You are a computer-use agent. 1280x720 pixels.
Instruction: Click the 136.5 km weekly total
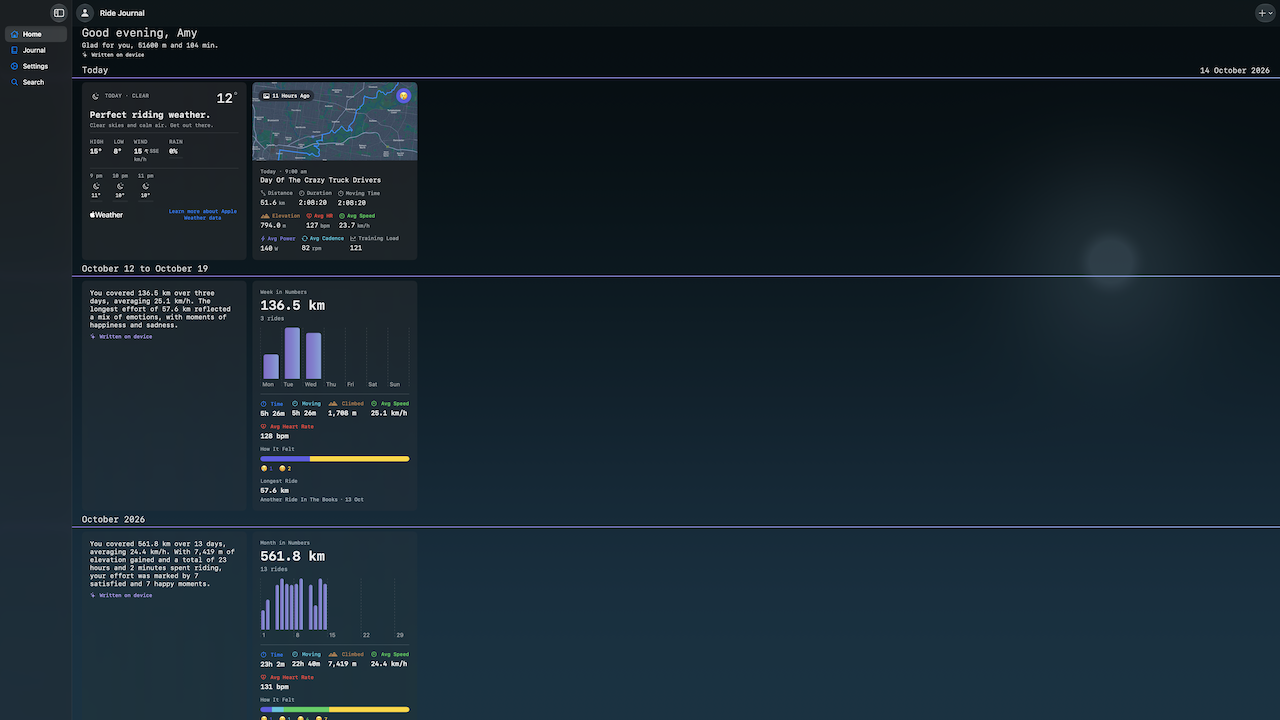293,305
